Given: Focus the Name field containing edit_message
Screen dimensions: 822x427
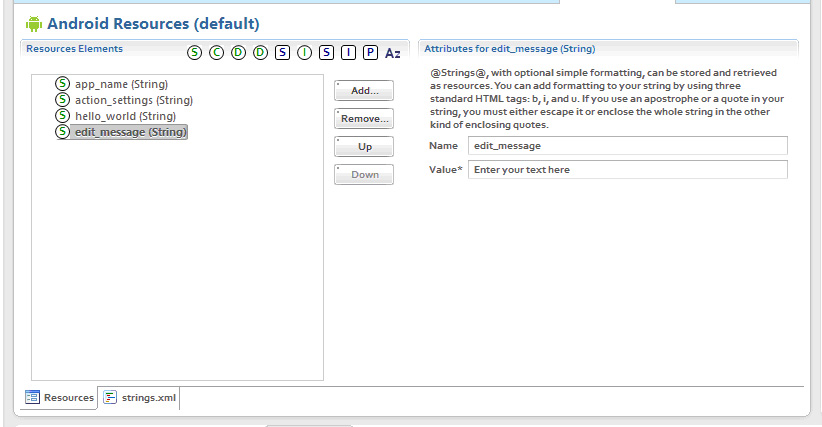Looking at the screenshot, I should [628, 146].
